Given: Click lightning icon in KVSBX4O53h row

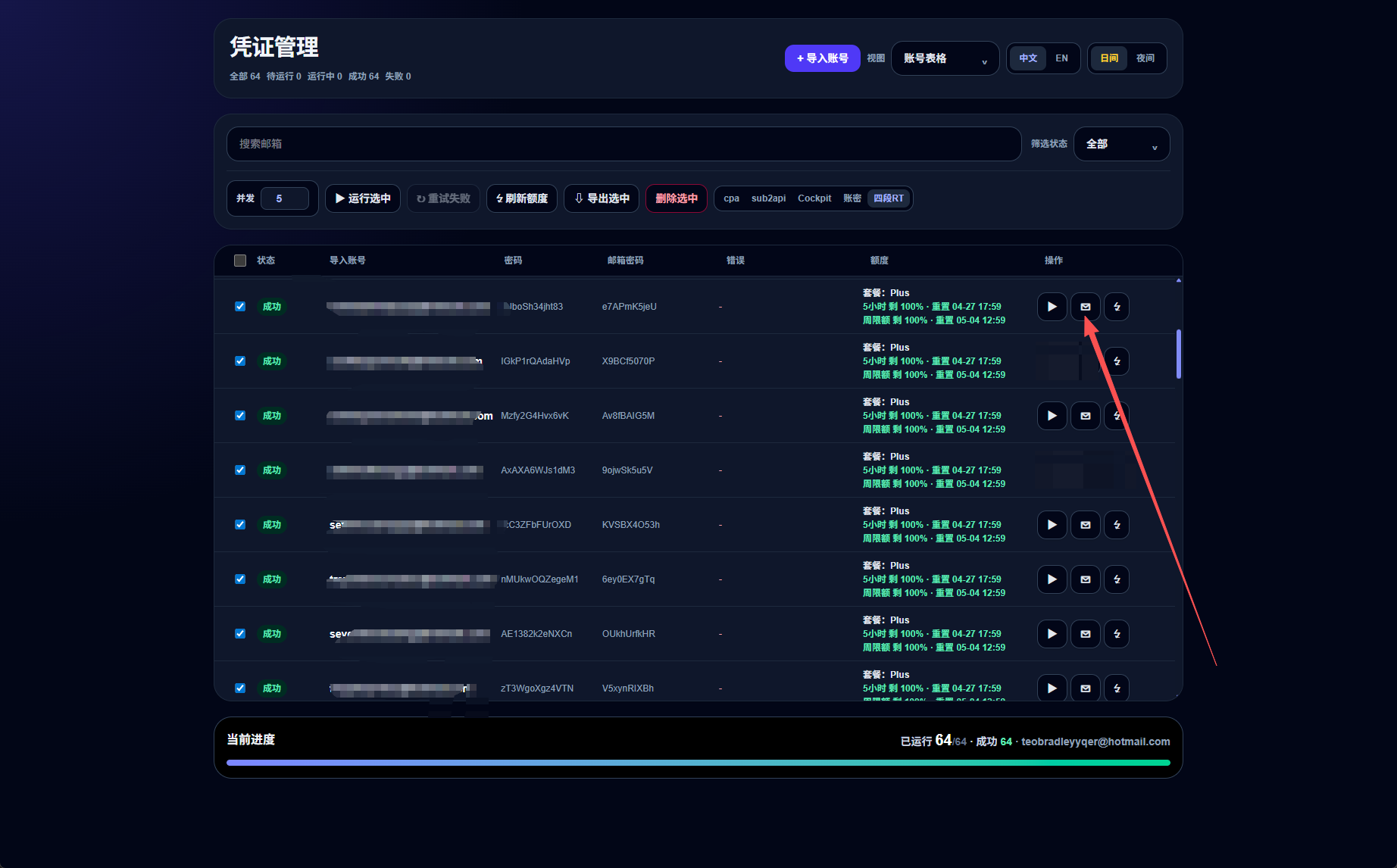Looking at the screenshot, I should (x=1117, y=525).
